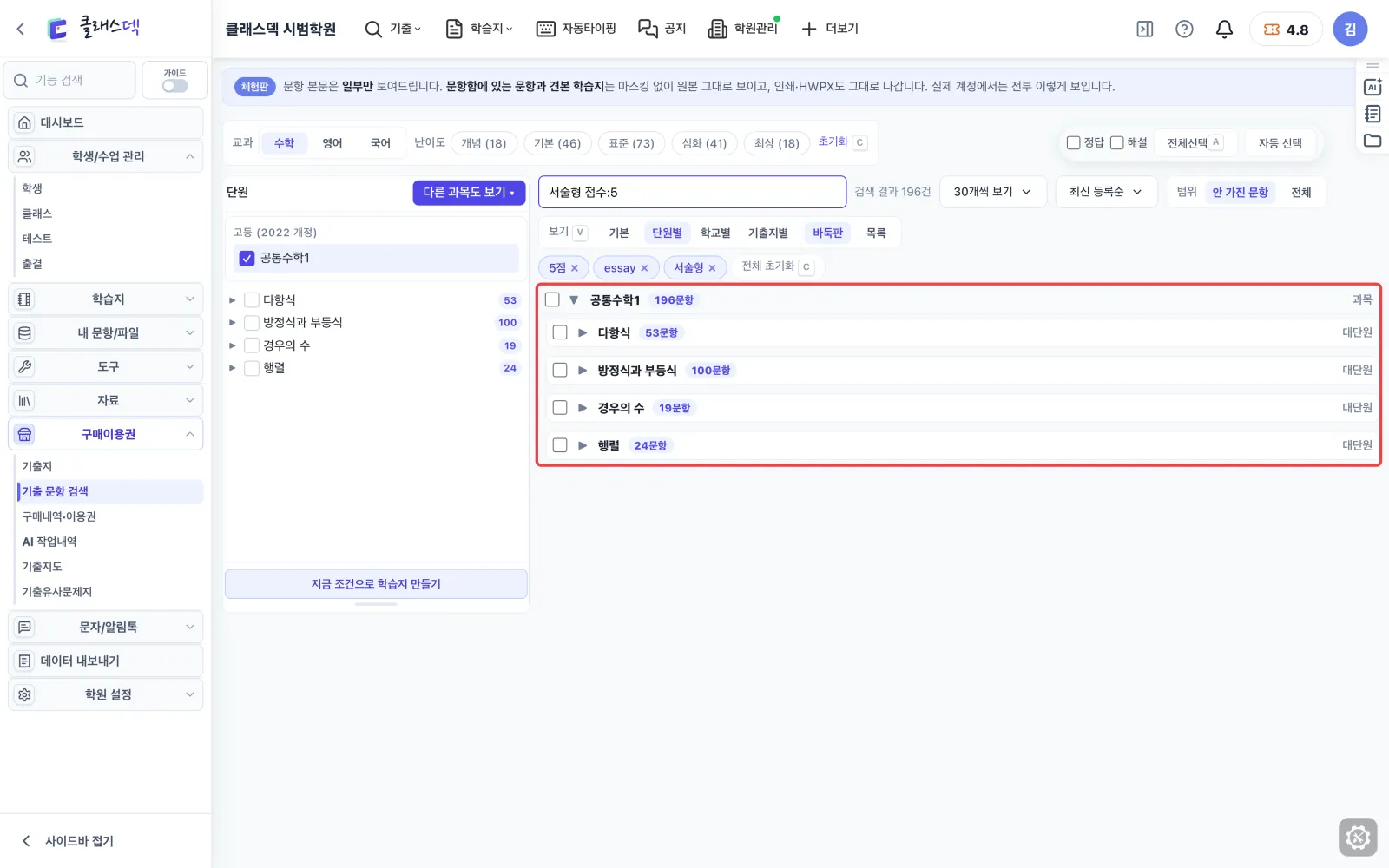Switch to the 학교별 view tab
Image resolution: width=1389 pixels, height=868 pixels.
tap(715, 233)
